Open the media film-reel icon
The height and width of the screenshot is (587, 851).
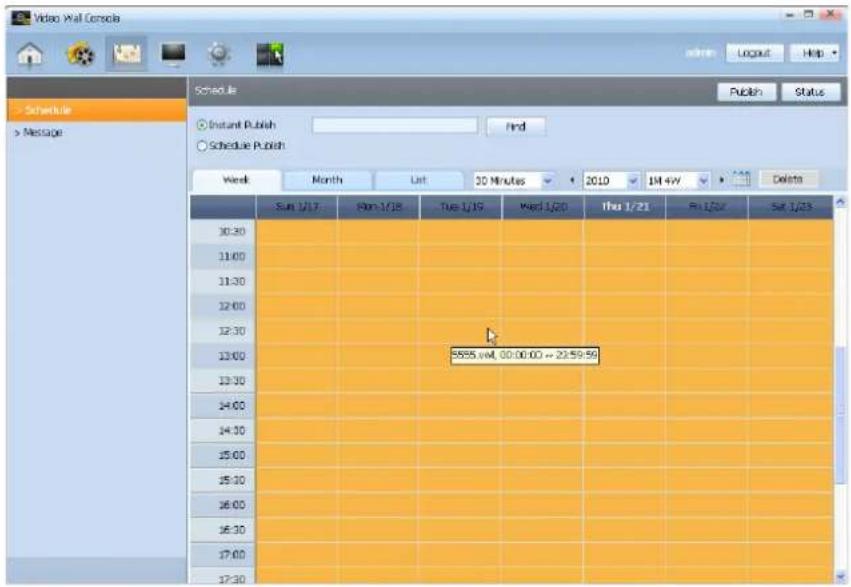[80, 54]
